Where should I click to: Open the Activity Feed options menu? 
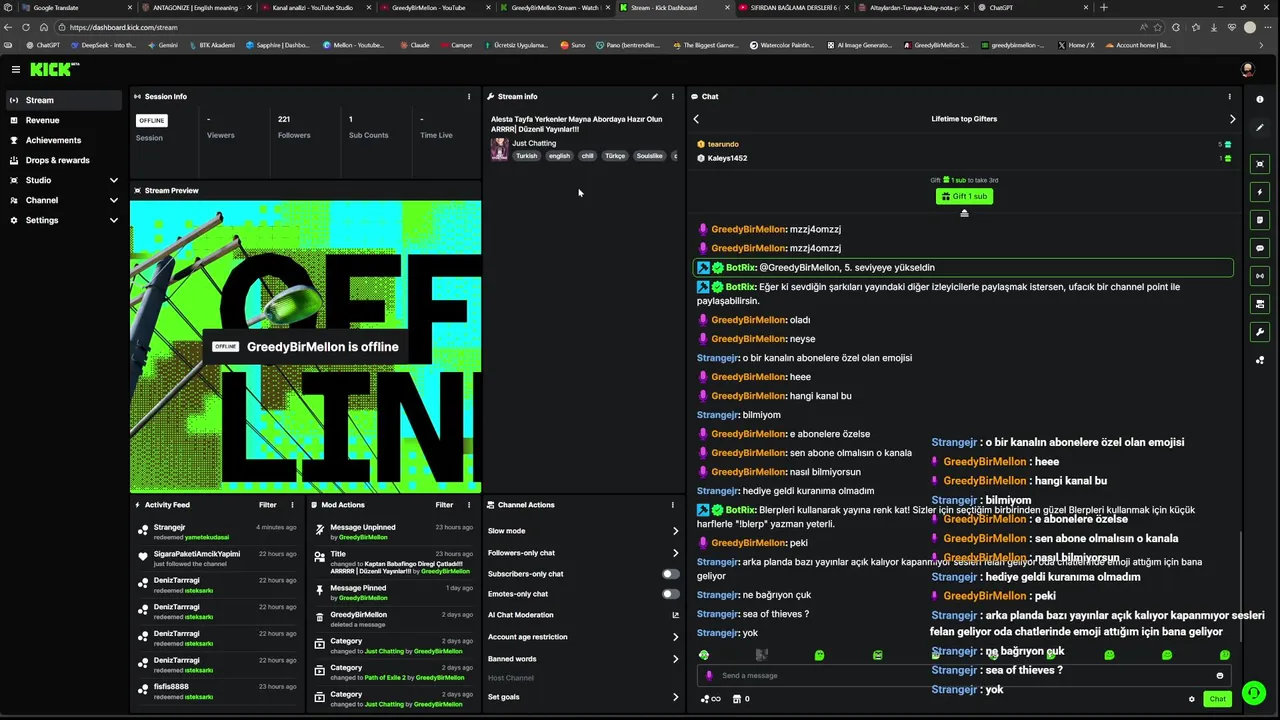(x=292, y=505)
